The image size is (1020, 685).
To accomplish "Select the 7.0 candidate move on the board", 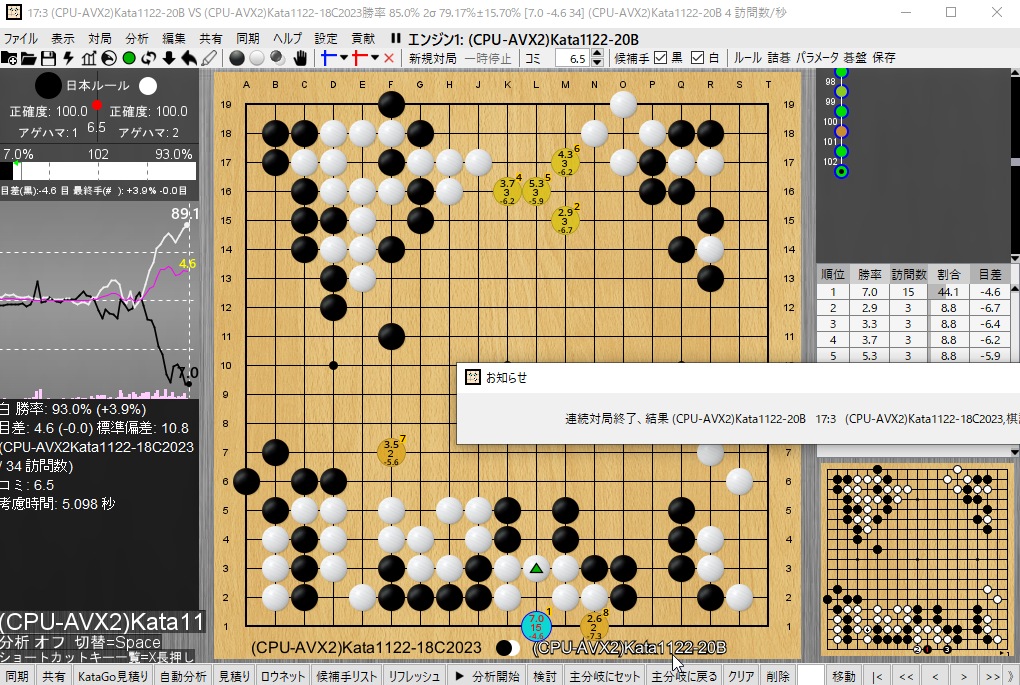I will tap(536, 626).
